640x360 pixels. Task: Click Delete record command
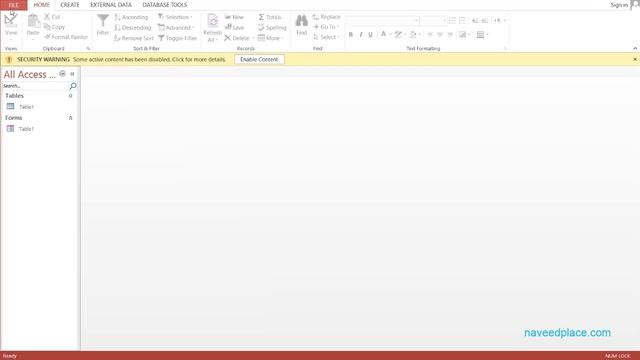237,38
